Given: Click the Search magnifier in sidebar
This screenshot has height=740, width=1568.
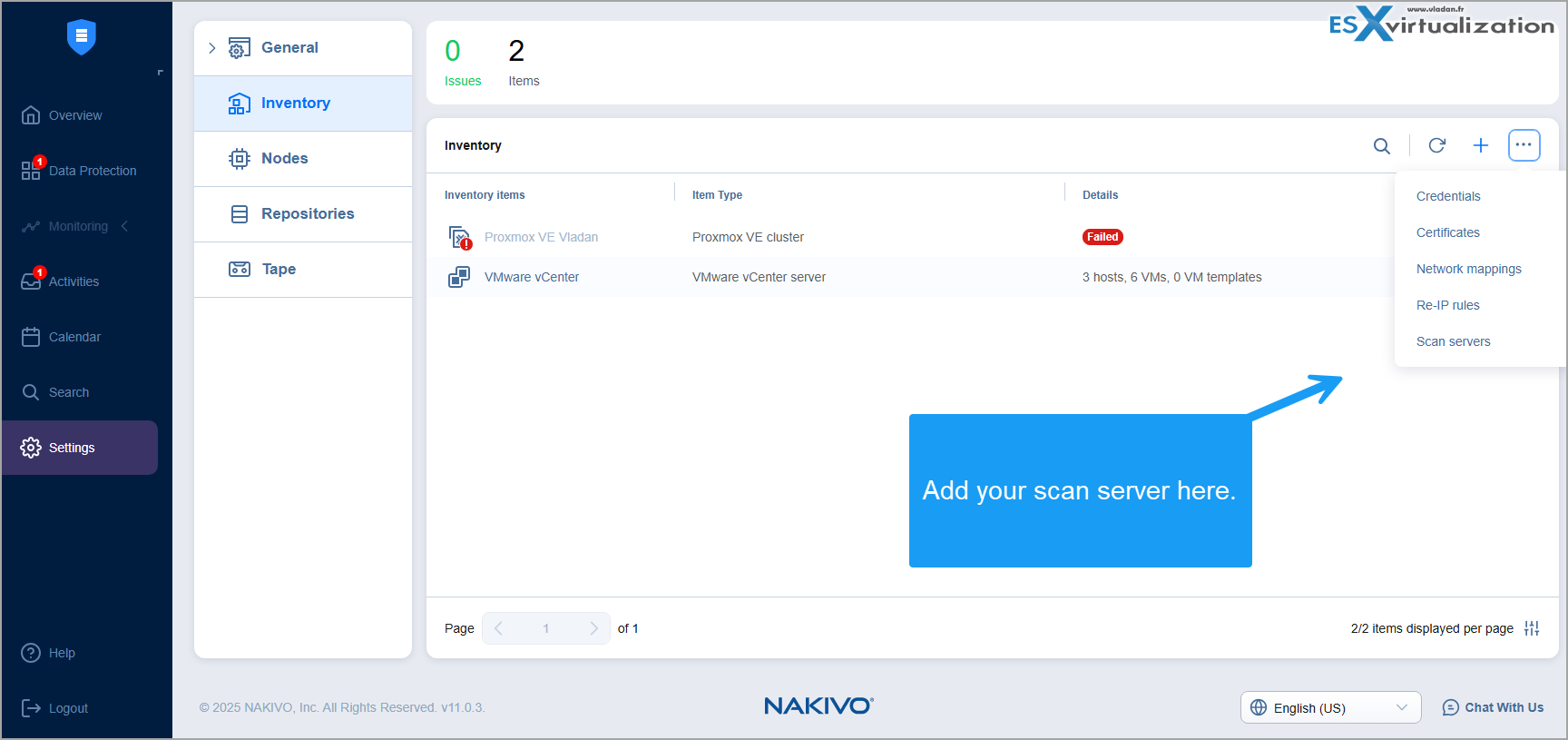Looking at the screenshot, I should click(x=31, y=392).
